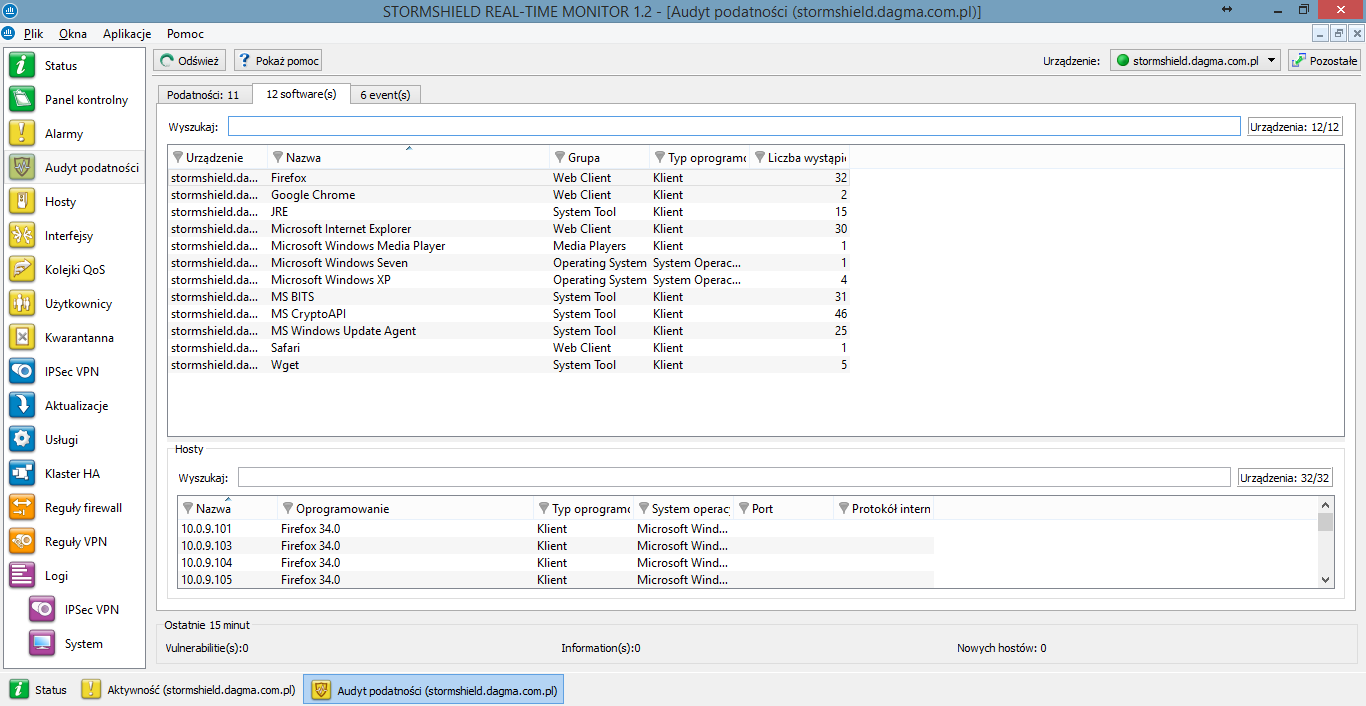Open filter on Nazwa column in software table
The image size is (1366, 706).
(278, 158)
